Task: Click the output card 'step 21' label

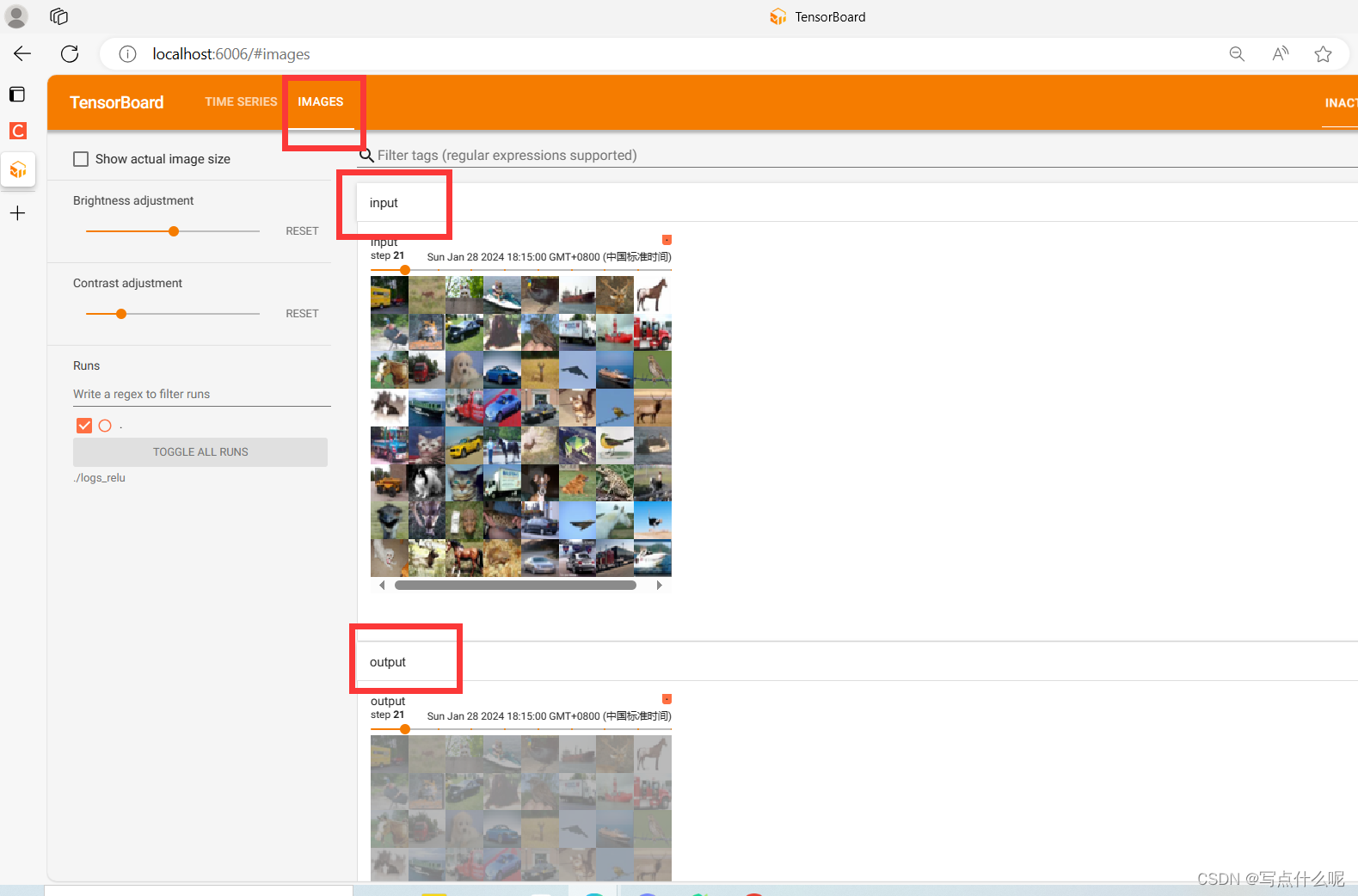Action: click(x=387, y=715)
